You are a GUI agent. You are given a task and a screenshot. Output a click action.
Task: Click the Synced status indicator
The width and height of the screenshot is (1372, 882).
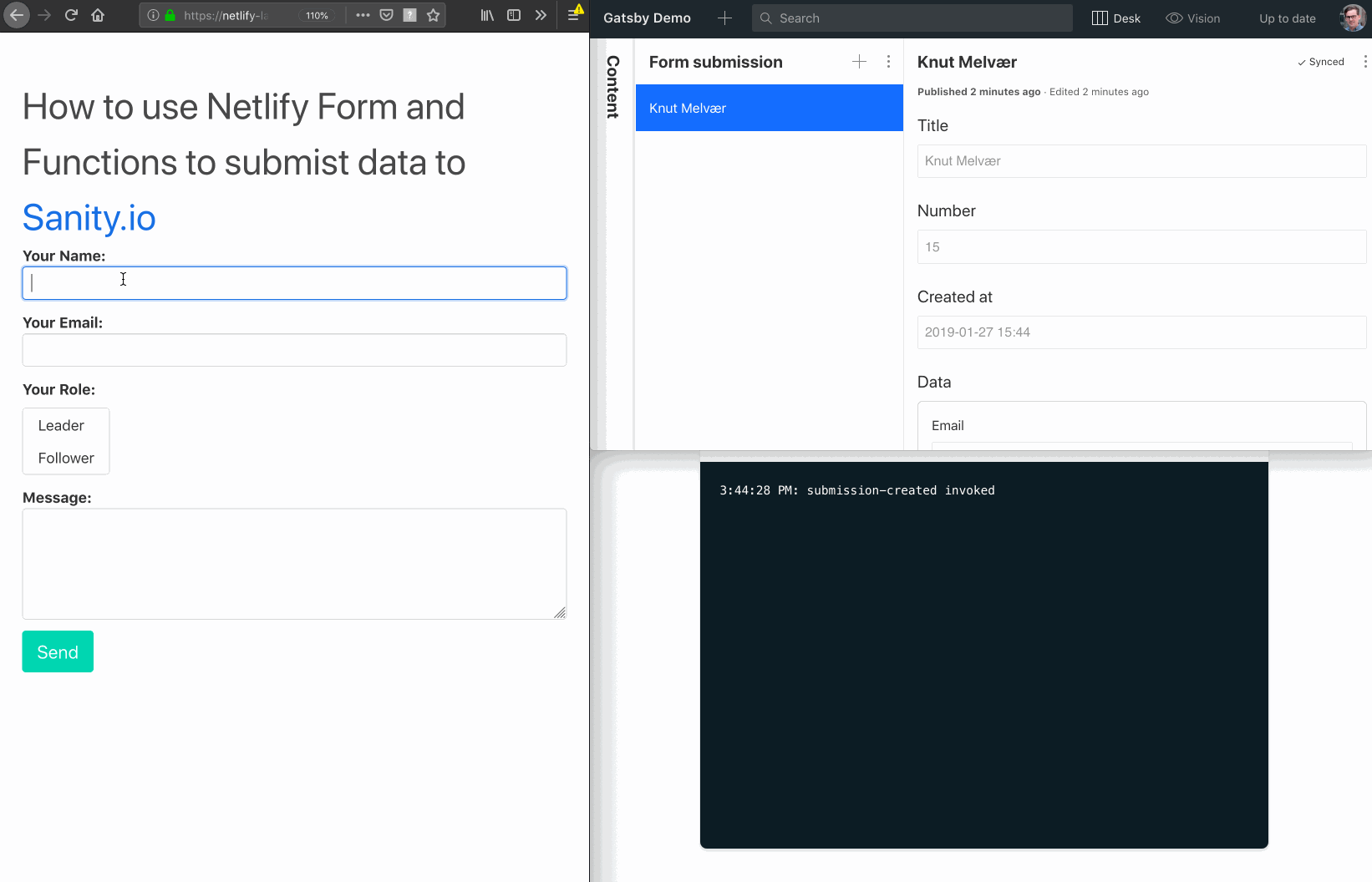pyautogui.click(x=1321, y=62)
